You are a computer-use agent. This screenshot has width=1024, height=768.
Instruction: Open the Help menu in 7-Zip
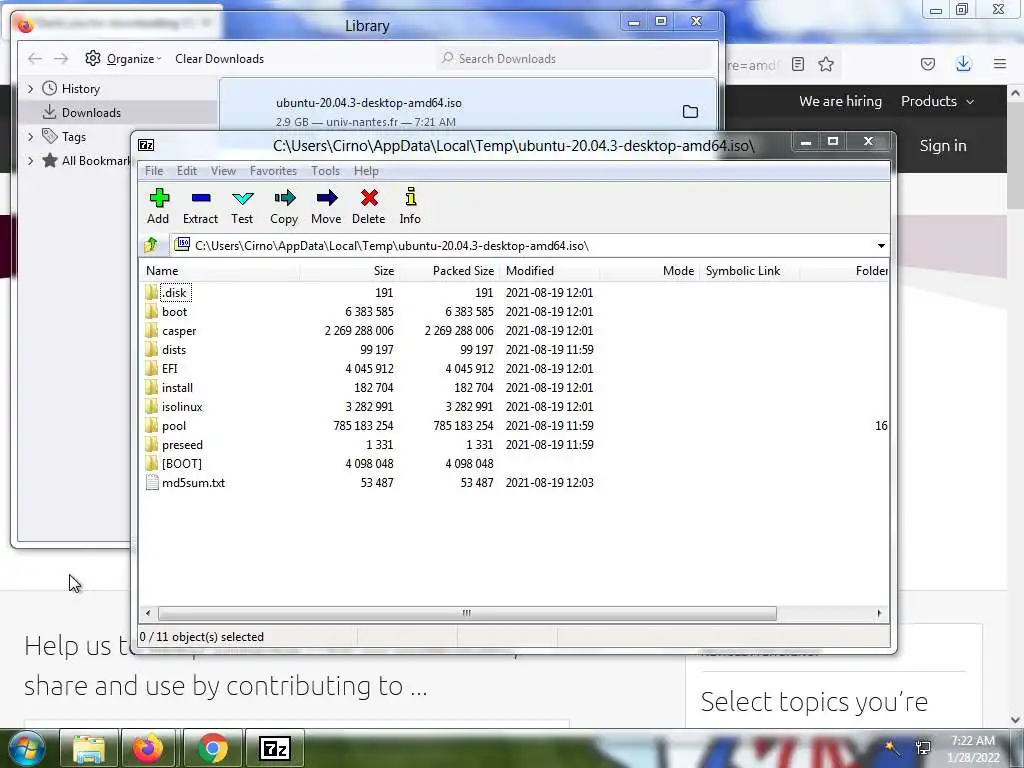(x=366, y=170)
